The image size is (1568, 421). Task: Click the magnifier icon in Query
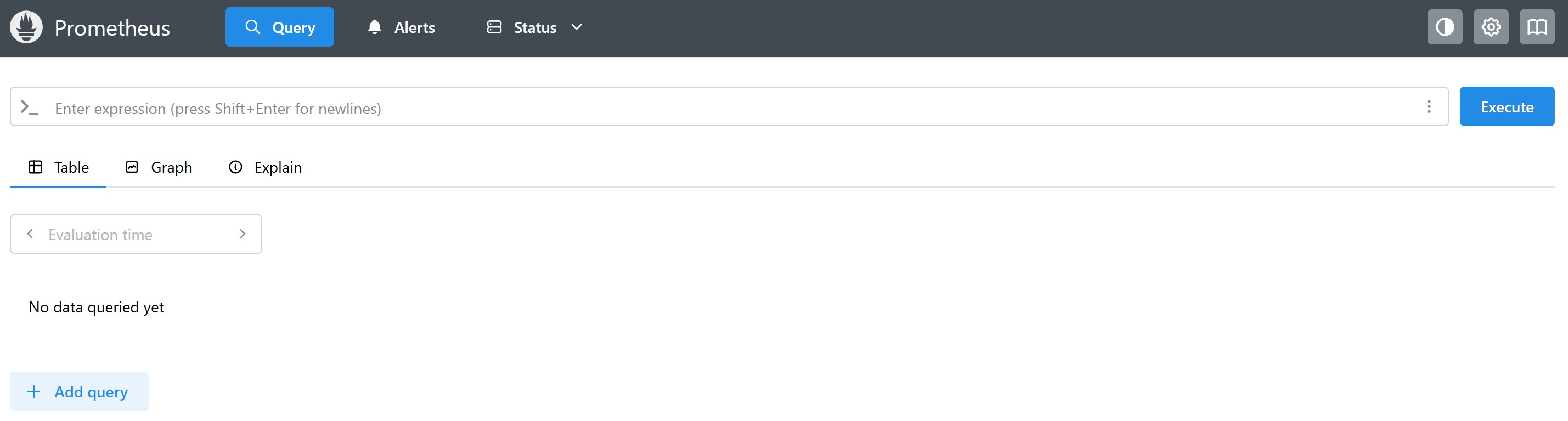[252, 27]
